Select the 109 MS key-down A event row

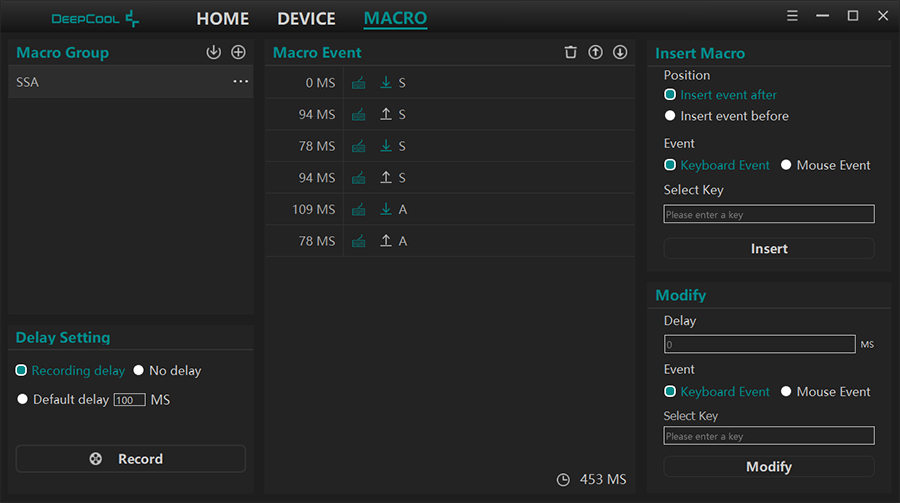click(450, 209)
